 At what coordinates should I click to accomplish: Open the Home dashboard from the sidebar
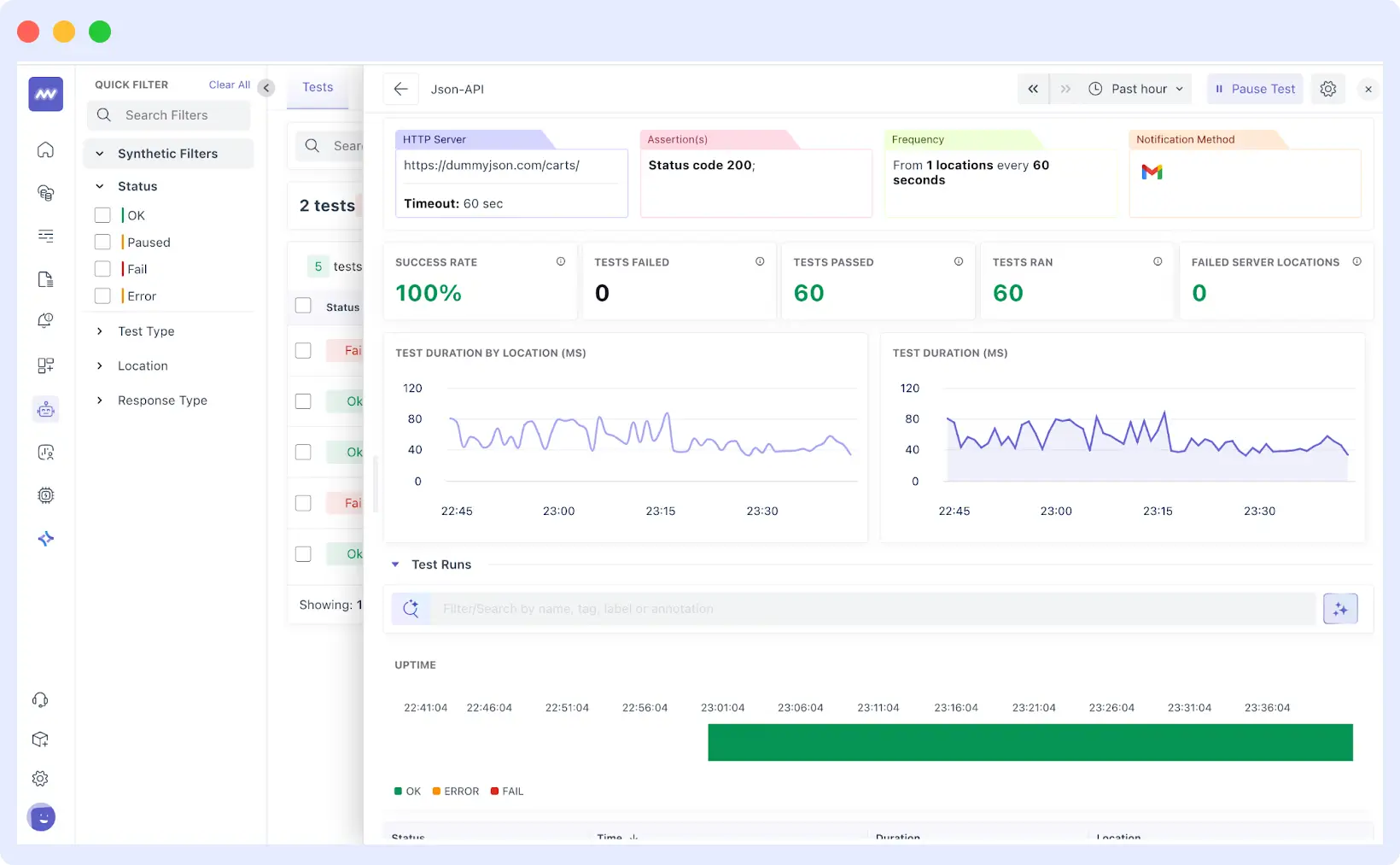point(44,149)
